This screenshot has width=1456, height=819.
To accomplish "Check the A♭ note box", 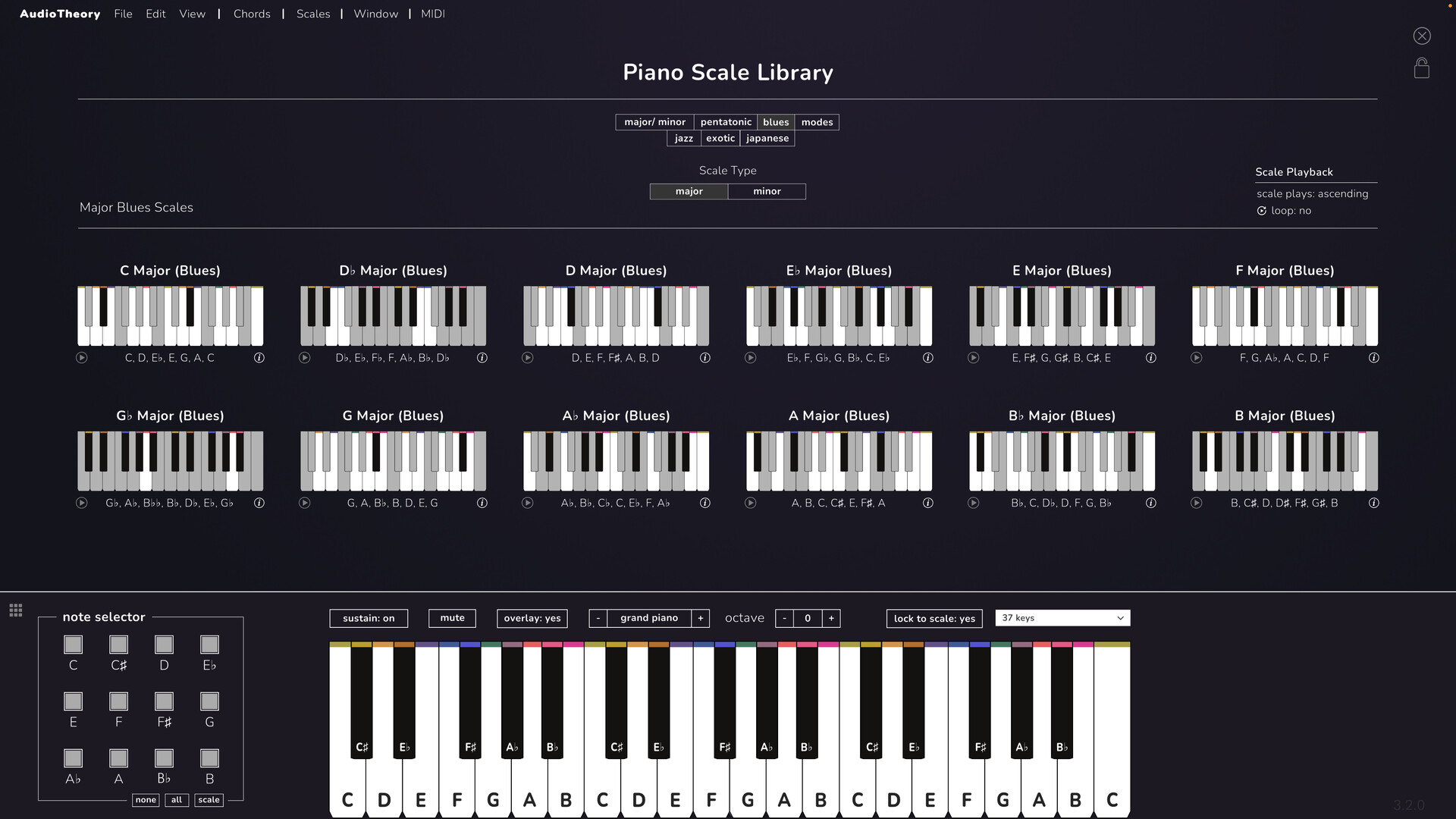I will [73, 758].
